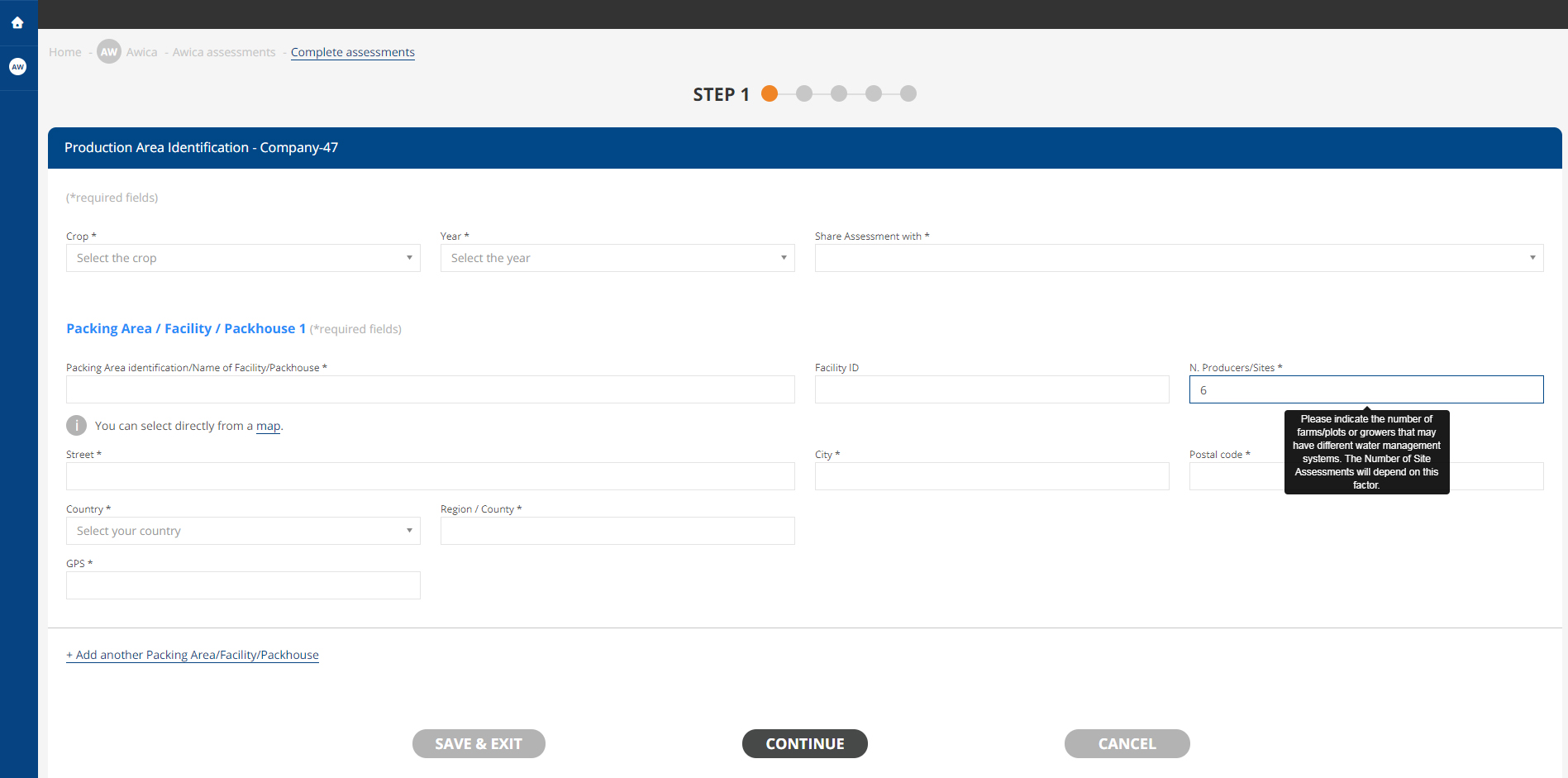Click the last step progress dot

pos(908,93)
